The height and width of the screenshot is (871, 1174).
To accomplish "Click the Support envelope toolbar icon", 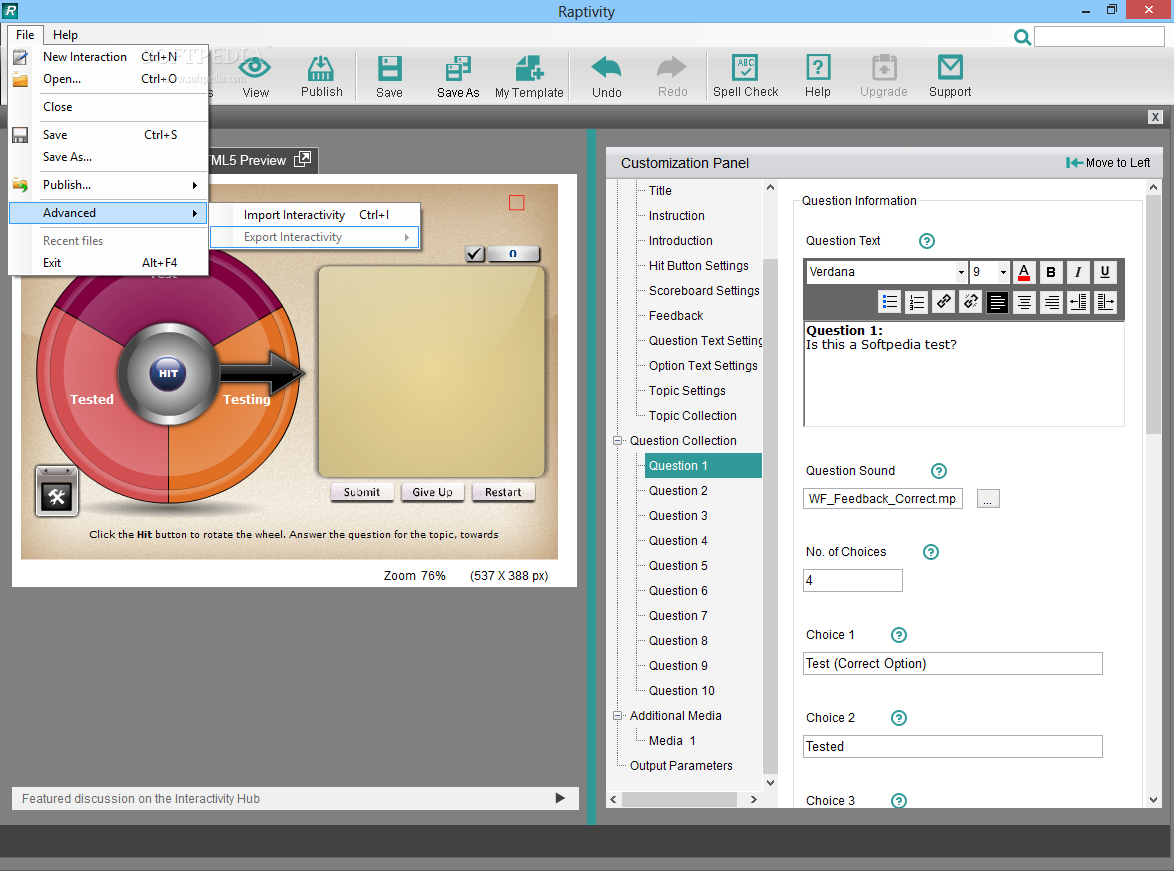I will pos(950,67).
